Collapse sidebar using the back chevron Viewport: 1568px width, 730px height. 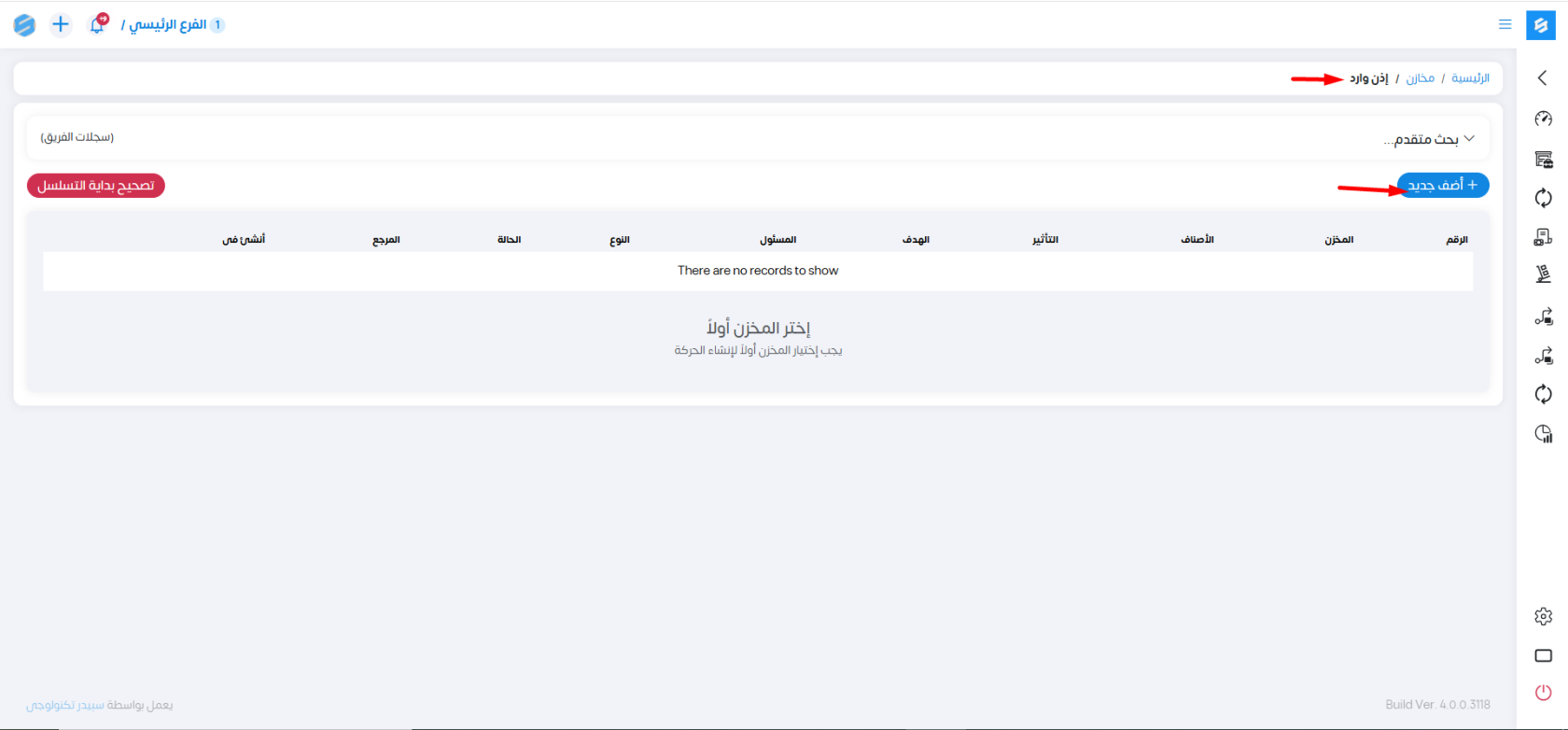click(1542, 78)
